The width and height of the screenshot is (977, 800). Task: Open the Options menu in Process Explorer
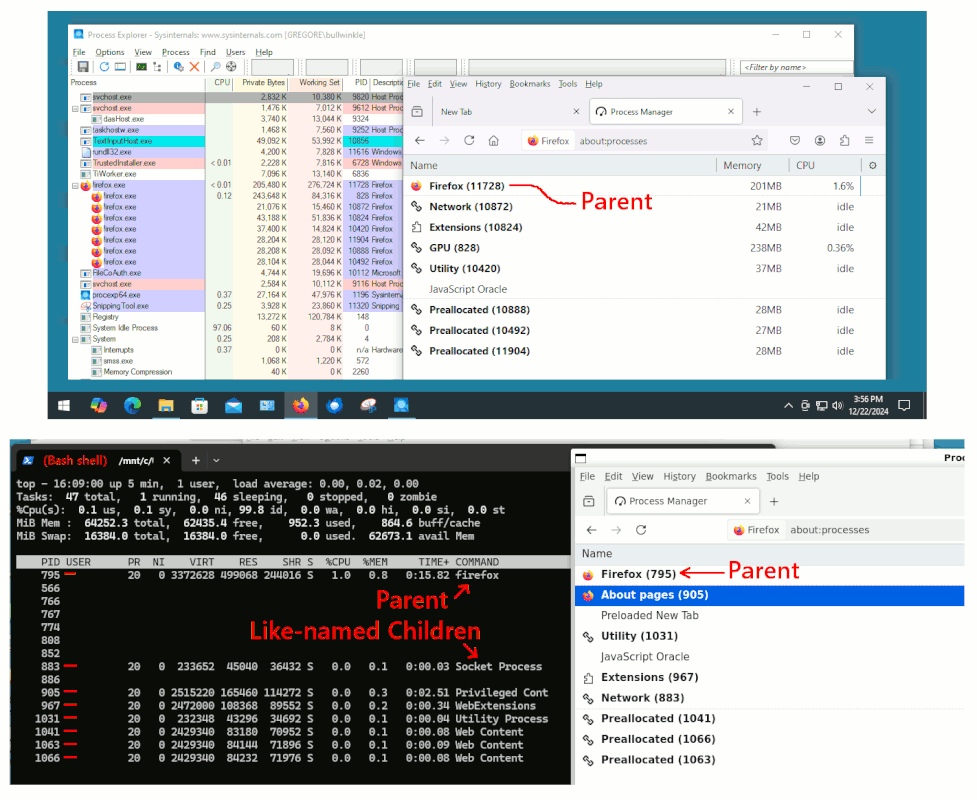click(x=110, y=52)
